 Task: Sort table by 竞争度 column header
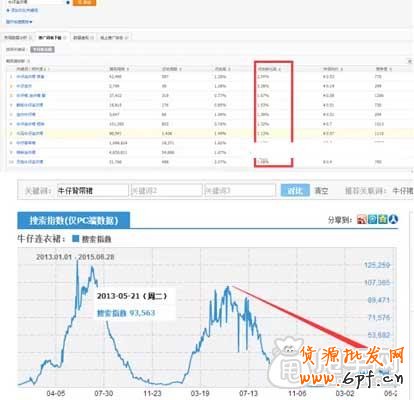383,69
